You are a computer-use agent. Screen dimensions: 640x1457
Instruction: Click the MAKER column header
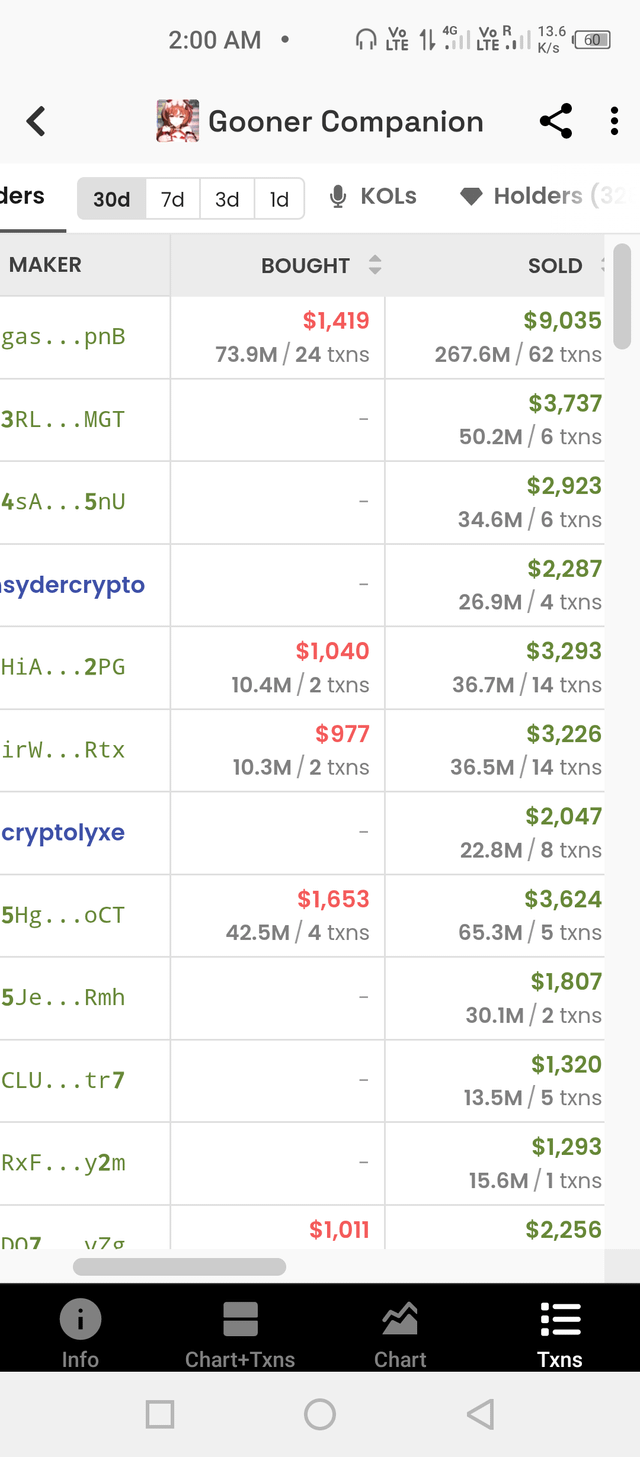(x=46, y=265)
